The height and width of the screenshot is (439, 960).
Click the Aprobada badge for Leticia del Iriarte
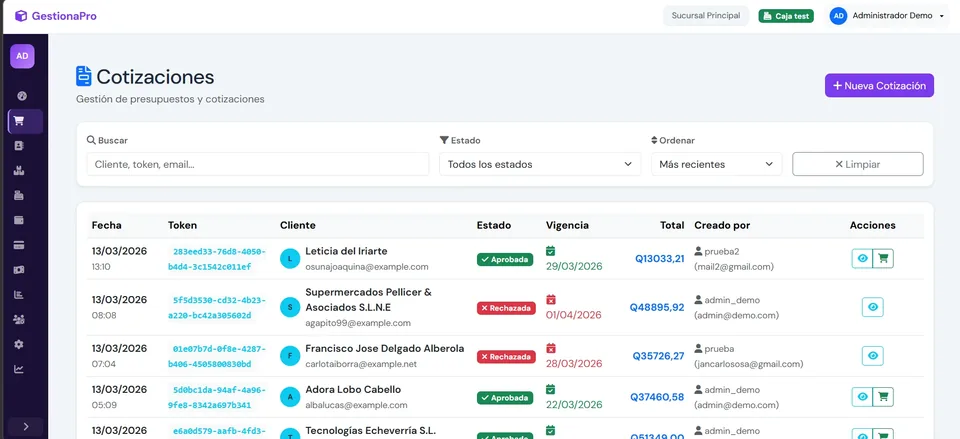[x=505, y=259]
